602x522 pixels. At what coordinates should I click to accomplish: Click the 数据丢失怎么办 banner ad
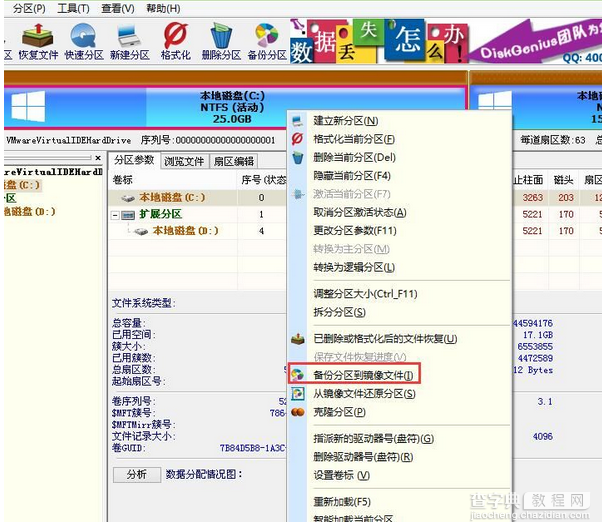(379, 41)
